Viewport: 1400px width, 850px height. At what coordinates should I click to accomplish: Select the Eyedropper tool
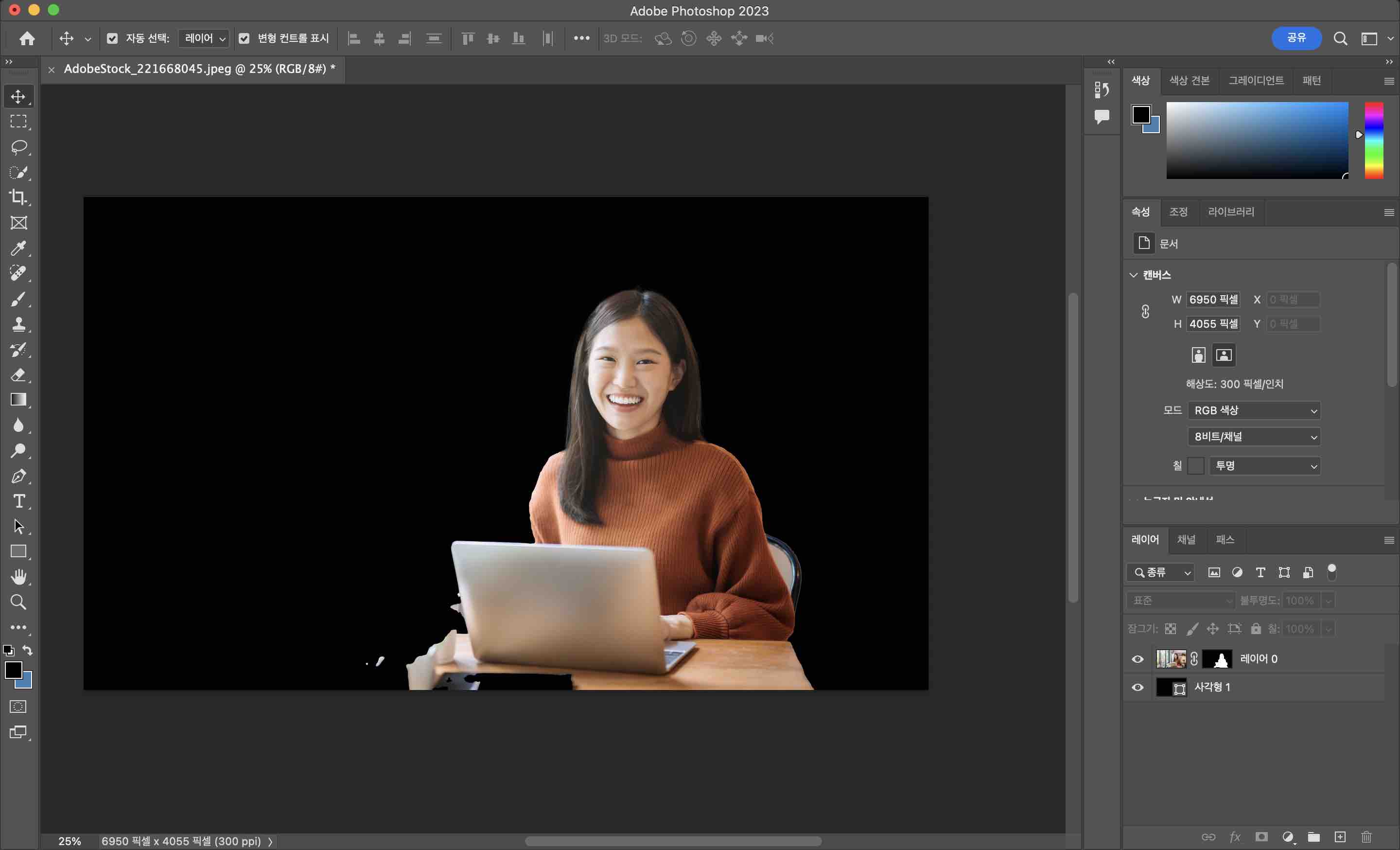[19, 248]
